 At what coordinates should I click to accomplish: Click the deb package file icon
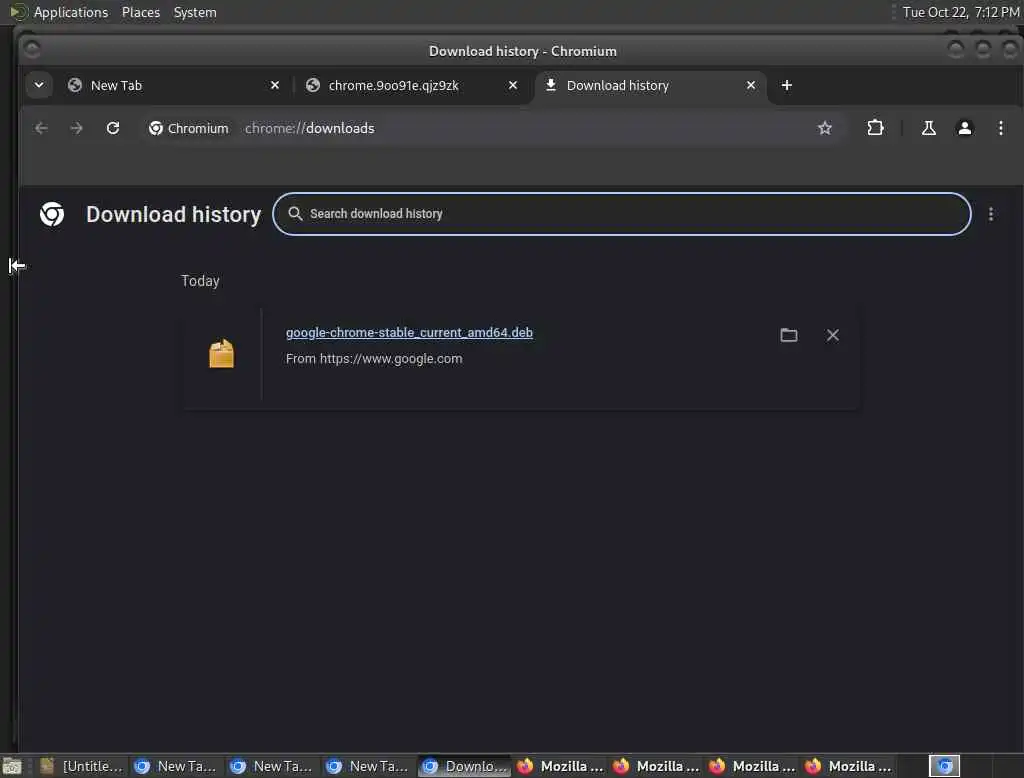pyautogui.click(x=221, y=353)
